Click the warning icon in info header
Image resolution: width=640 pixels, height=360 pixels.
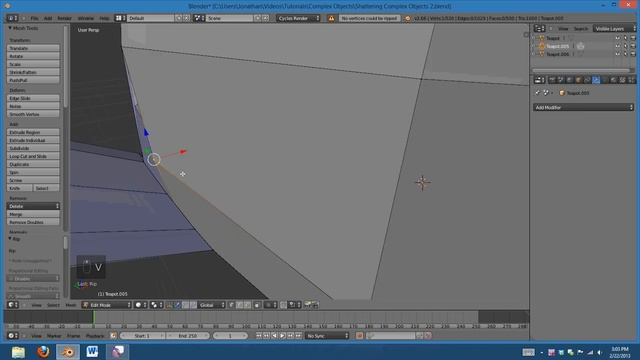(x=331, y=18)
